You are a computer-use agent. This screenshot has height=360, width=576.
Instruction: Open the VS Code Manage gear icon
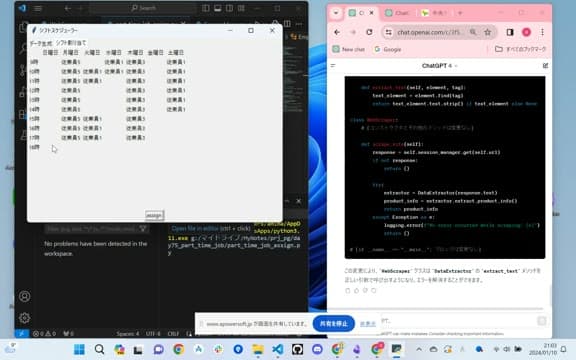(x=25, y=318)
